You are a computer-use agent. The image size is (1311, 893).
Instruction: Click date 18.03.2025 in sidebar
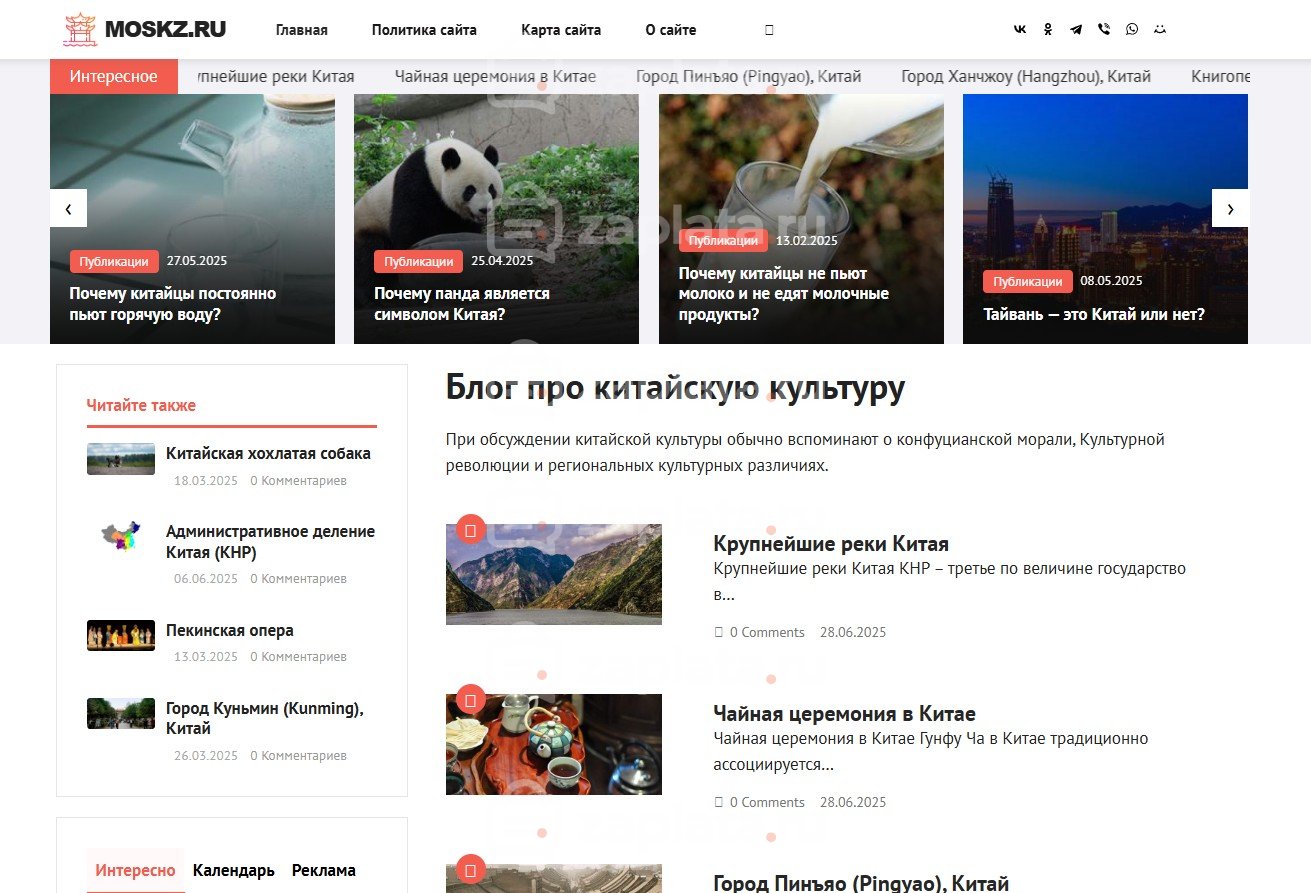point(206,481)
